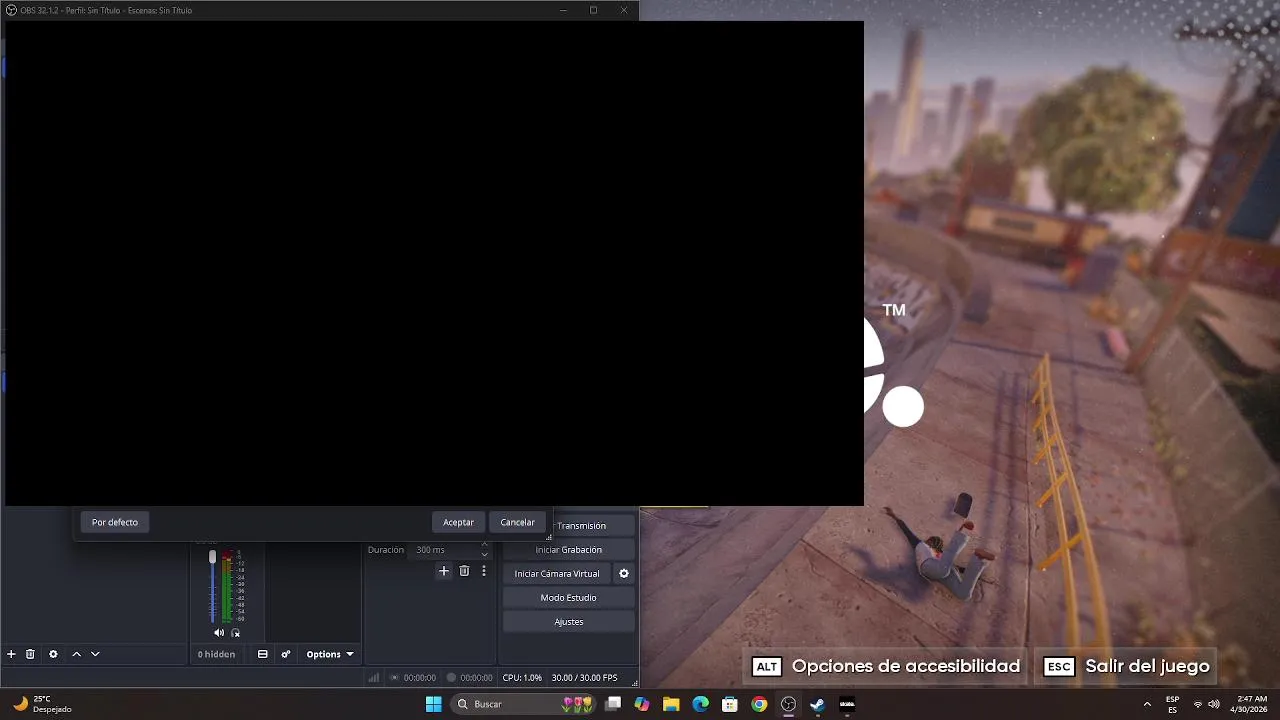Image resolution: width=1280 pixels, height=720 pixels.
Task: Open Microsoft Edge from the taskbar
Action: [701, 704]
